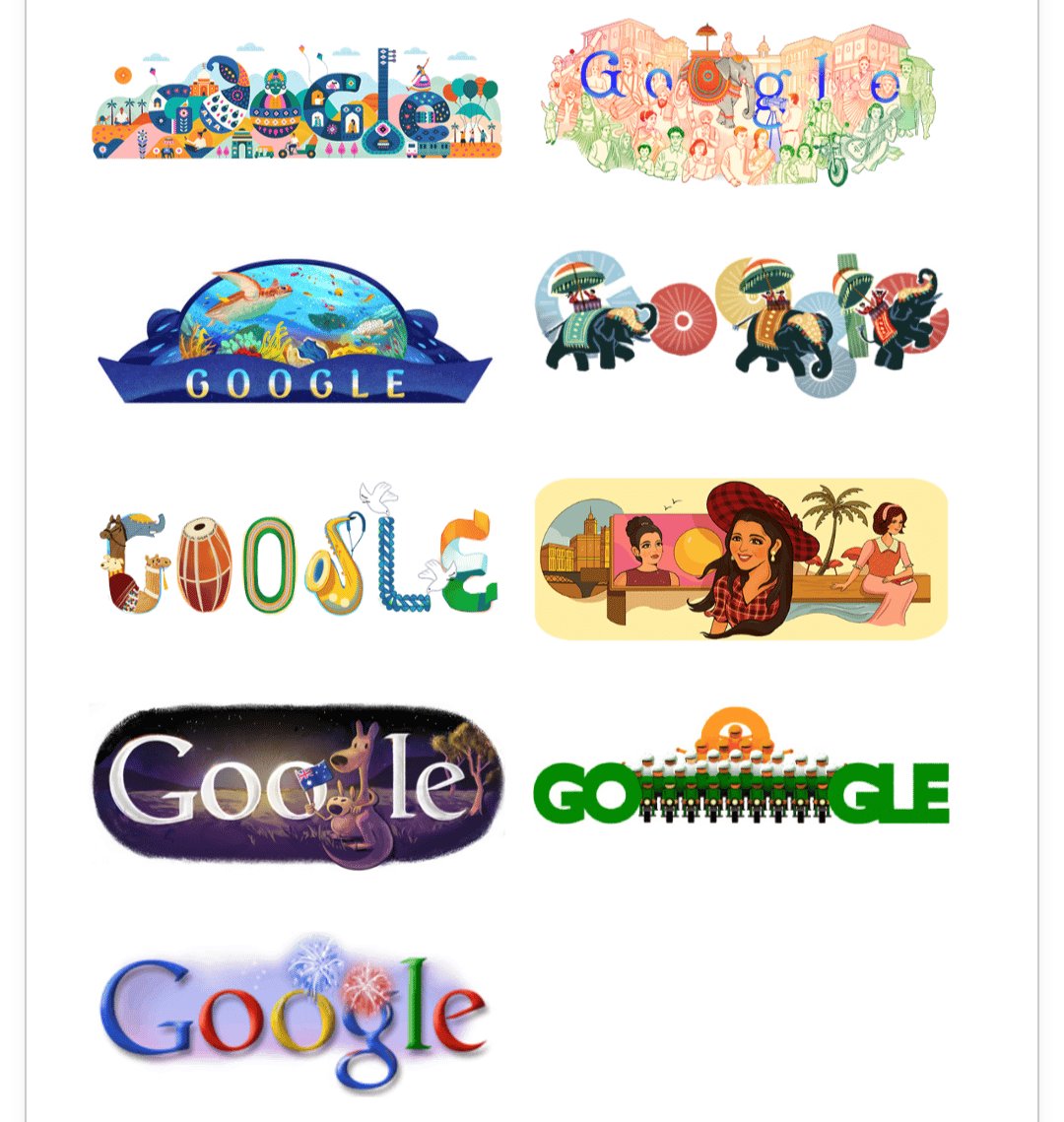
Task: Open the camel and instruments doodle
Action: click(297, 549)
